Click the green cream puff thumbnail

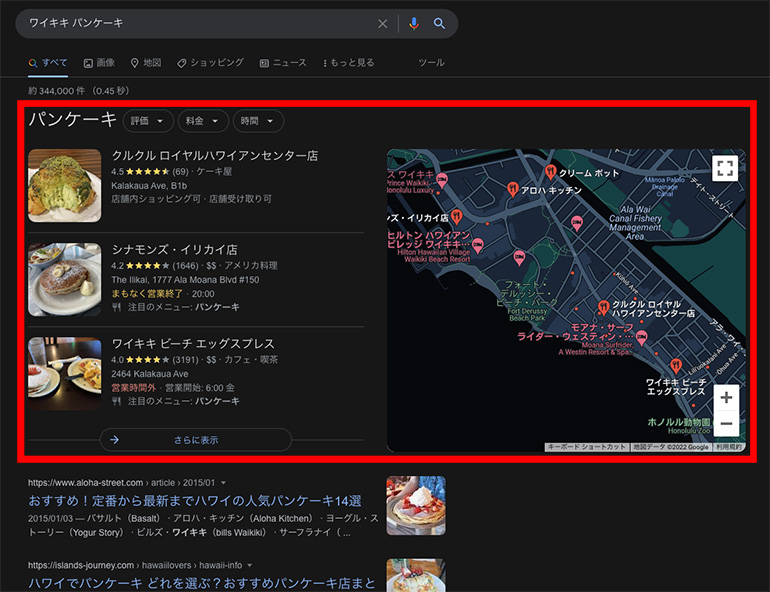pos(65,186)
